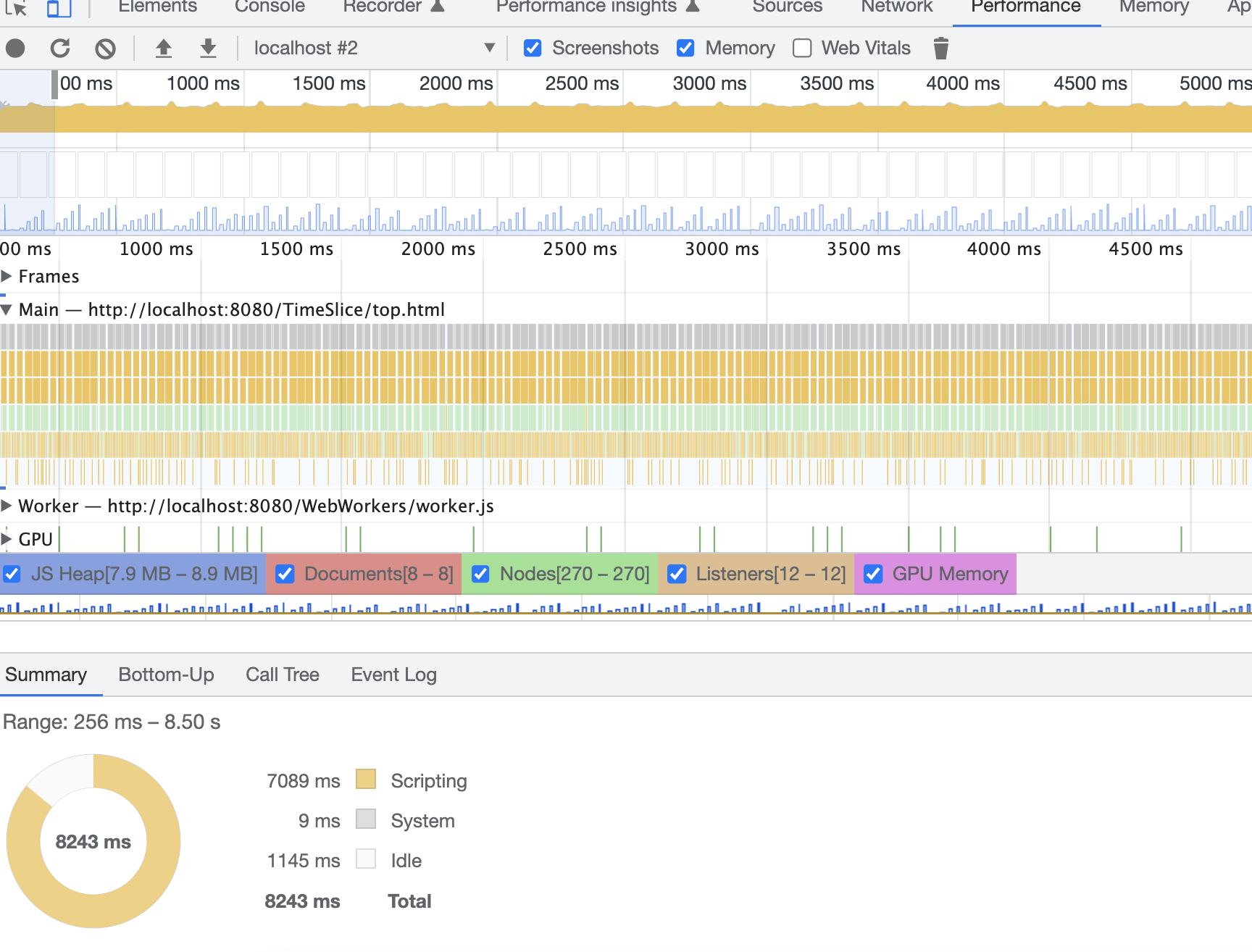Image resolution: width=1252 pixels, height=952 pixels.
Task: Toggle the device toolbar icon
Action: (x=59, y=7)
